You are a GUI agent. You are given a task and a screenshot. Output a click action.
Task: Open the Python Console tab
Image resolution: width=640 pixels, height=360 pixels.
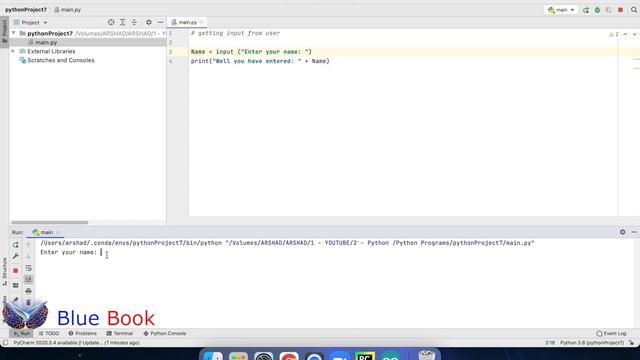click(x=165, y=333)
